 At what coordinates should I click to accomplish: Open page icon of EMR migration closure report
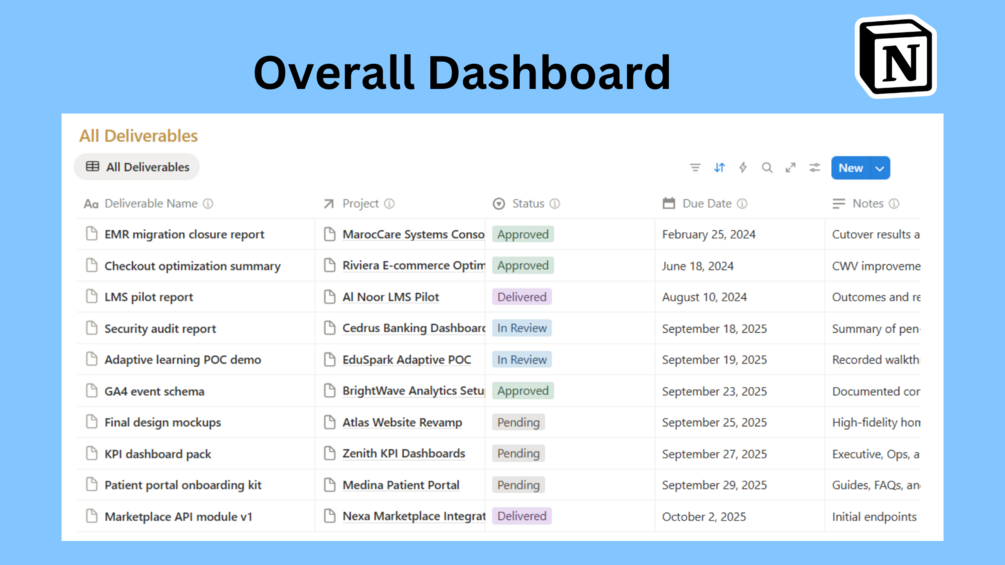click(x=92, y=234)
